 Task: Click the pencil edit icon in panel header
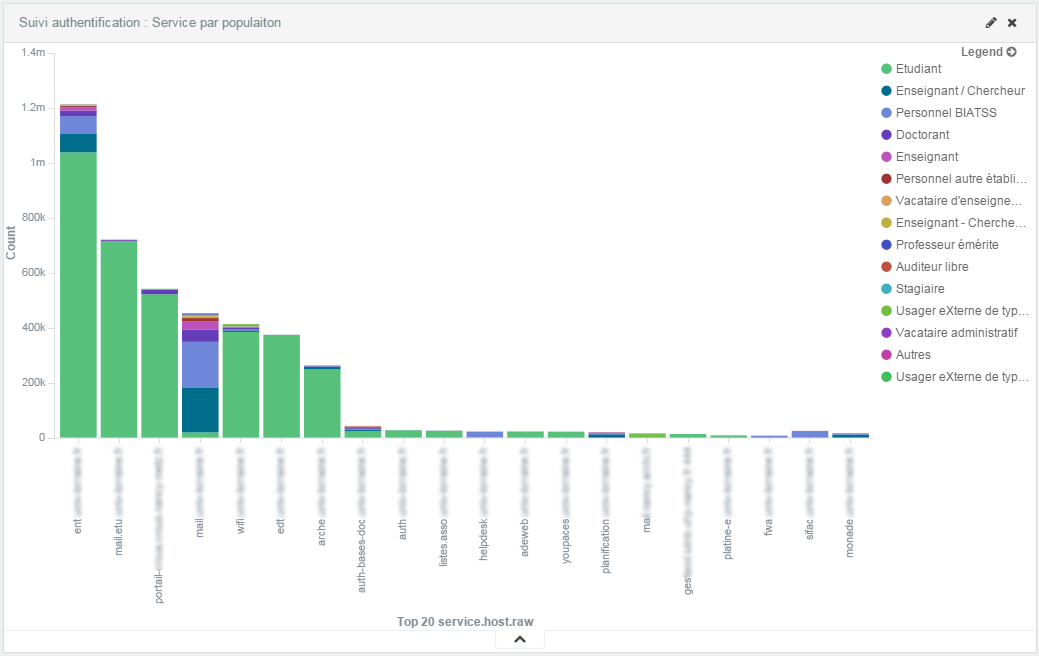(991, 22)
